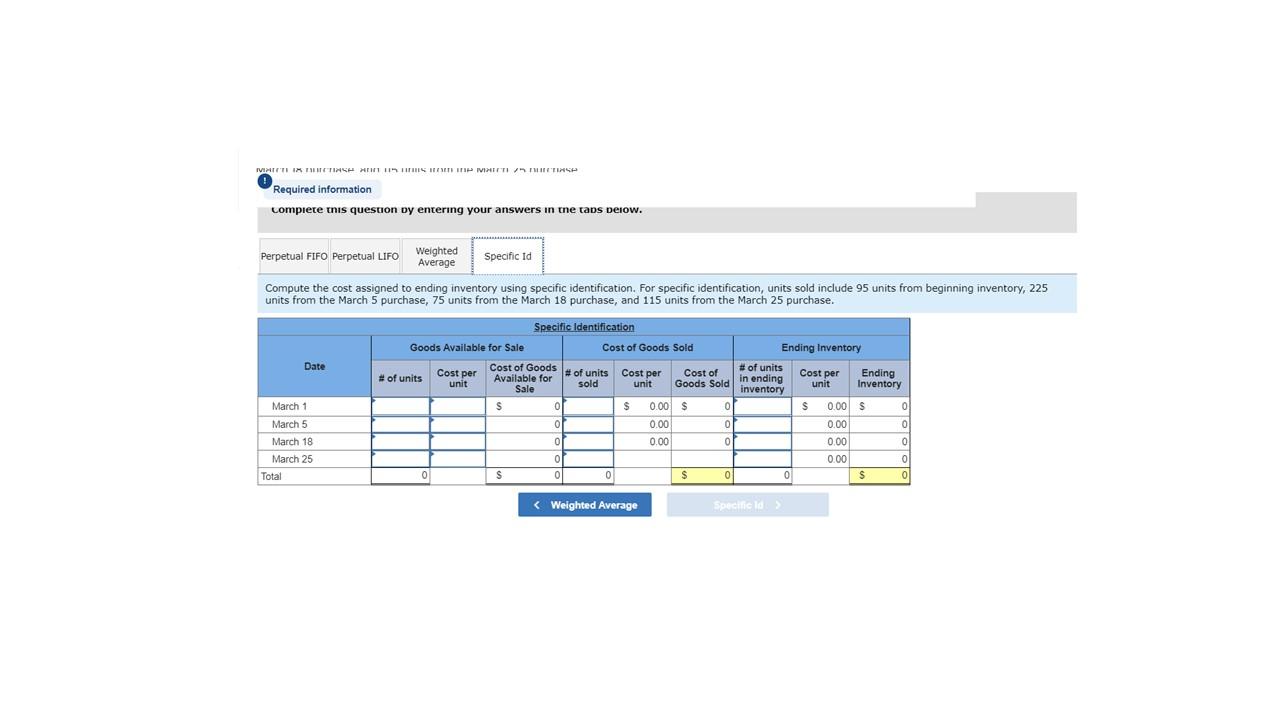Click the March 5 row label
The image size is (1280, 720).
(x=290, y=424)
